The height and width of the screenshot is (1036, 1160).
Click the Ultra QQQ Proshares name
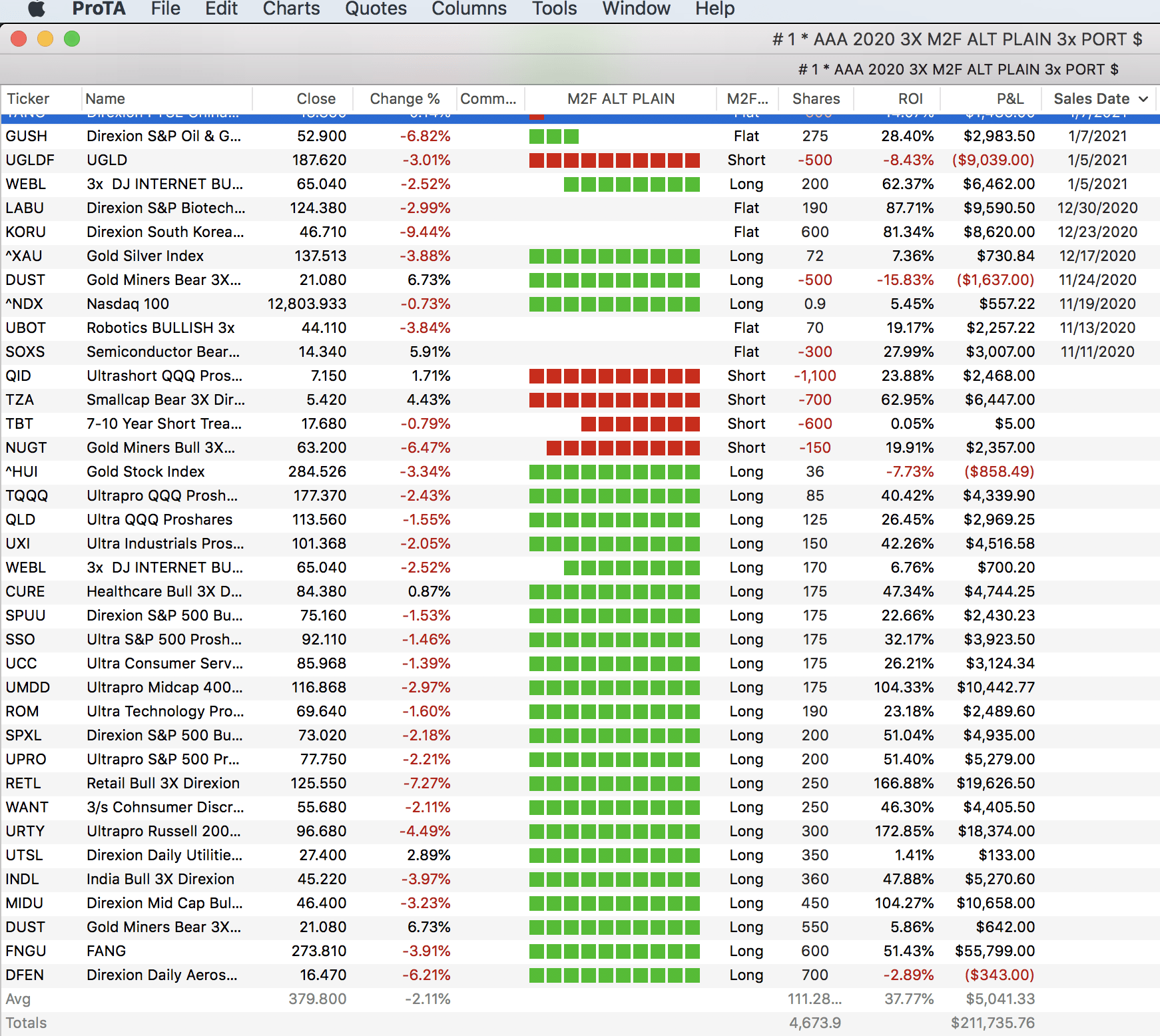(160, 519)
